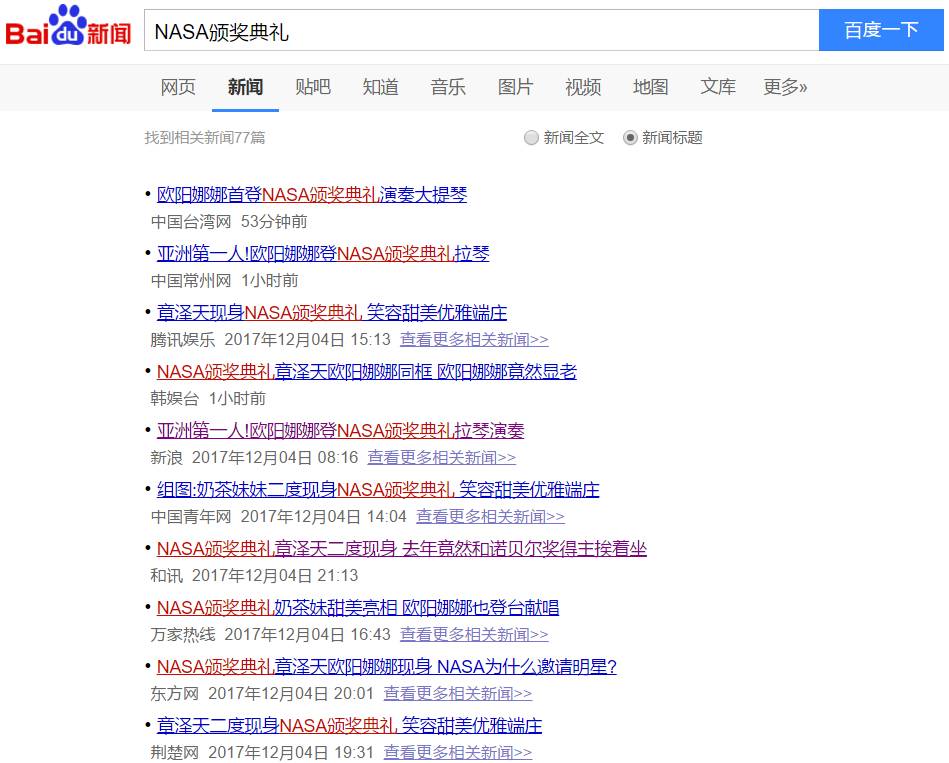The width and height of the screenshot is (949, 763).
Task: Open the 贴吧 tab
Action: coord(313,87)
